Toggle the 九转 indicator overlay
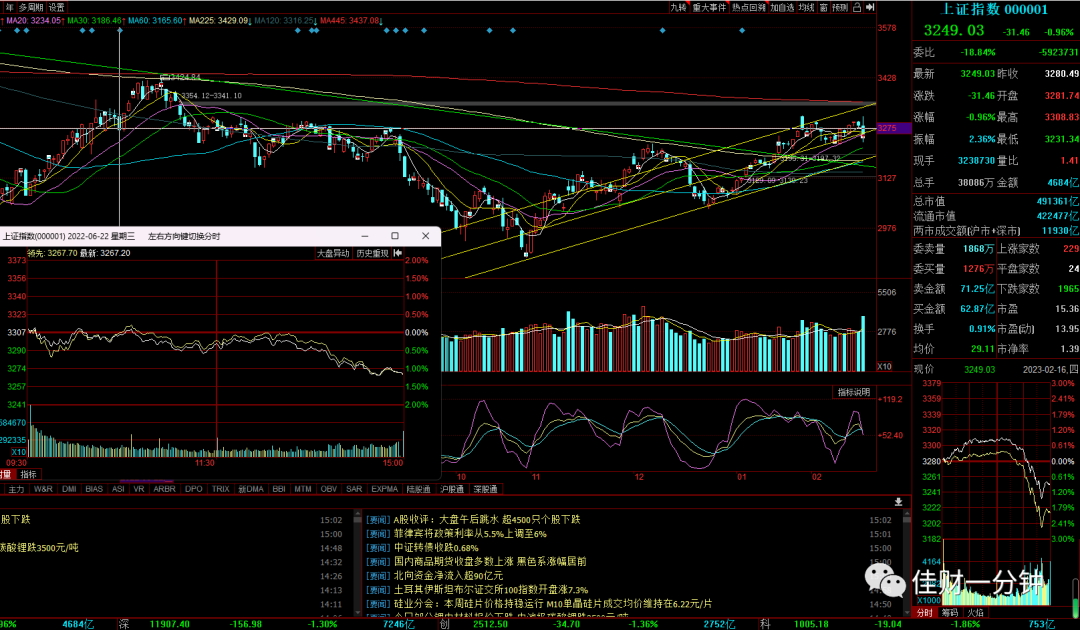Image resolution: width=1080 pixels, height=630 pixels. pyautogui.click(x=678, y=8)
